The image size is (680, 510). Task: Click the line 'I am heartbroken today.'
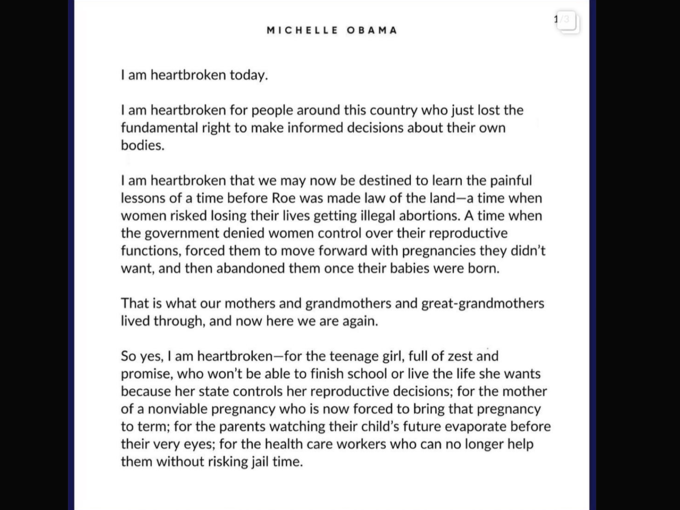point(194,75)
